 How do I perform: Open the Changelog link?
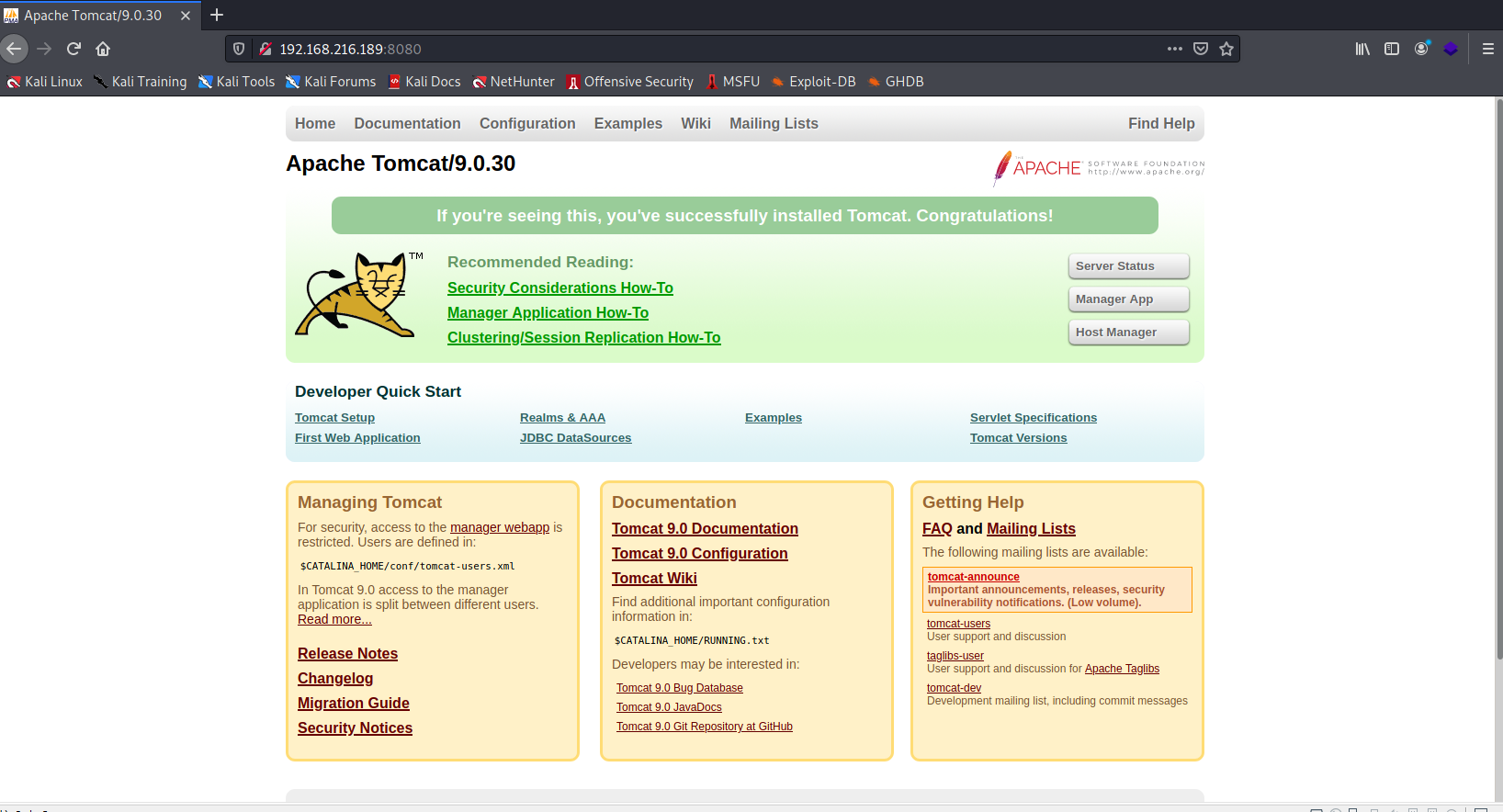click(335, 679)
